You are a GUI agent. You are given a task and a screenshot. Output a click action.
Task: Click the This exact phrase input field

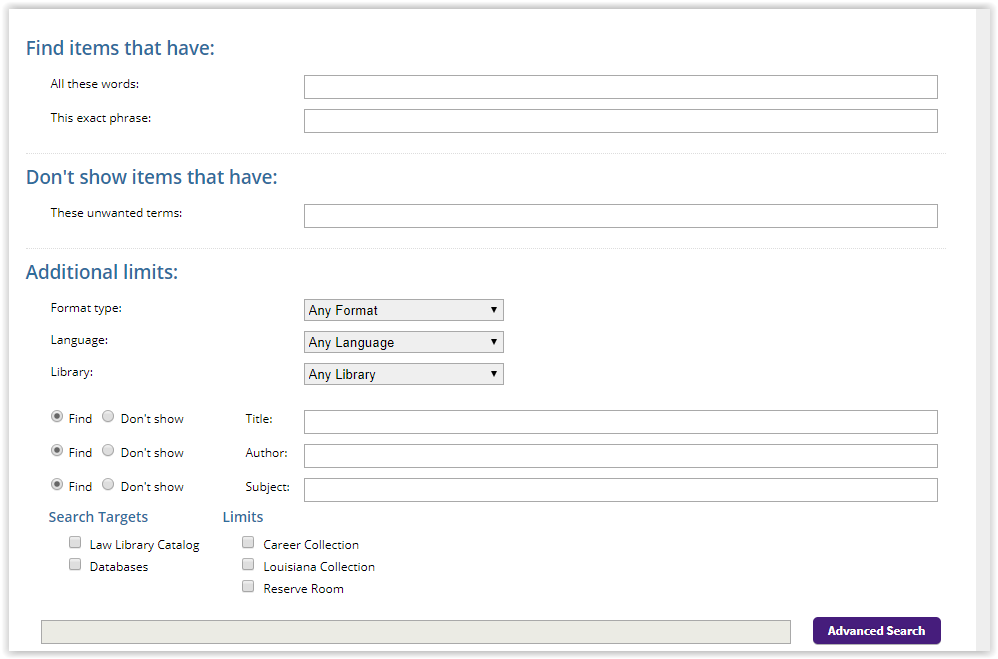(621, 121)
